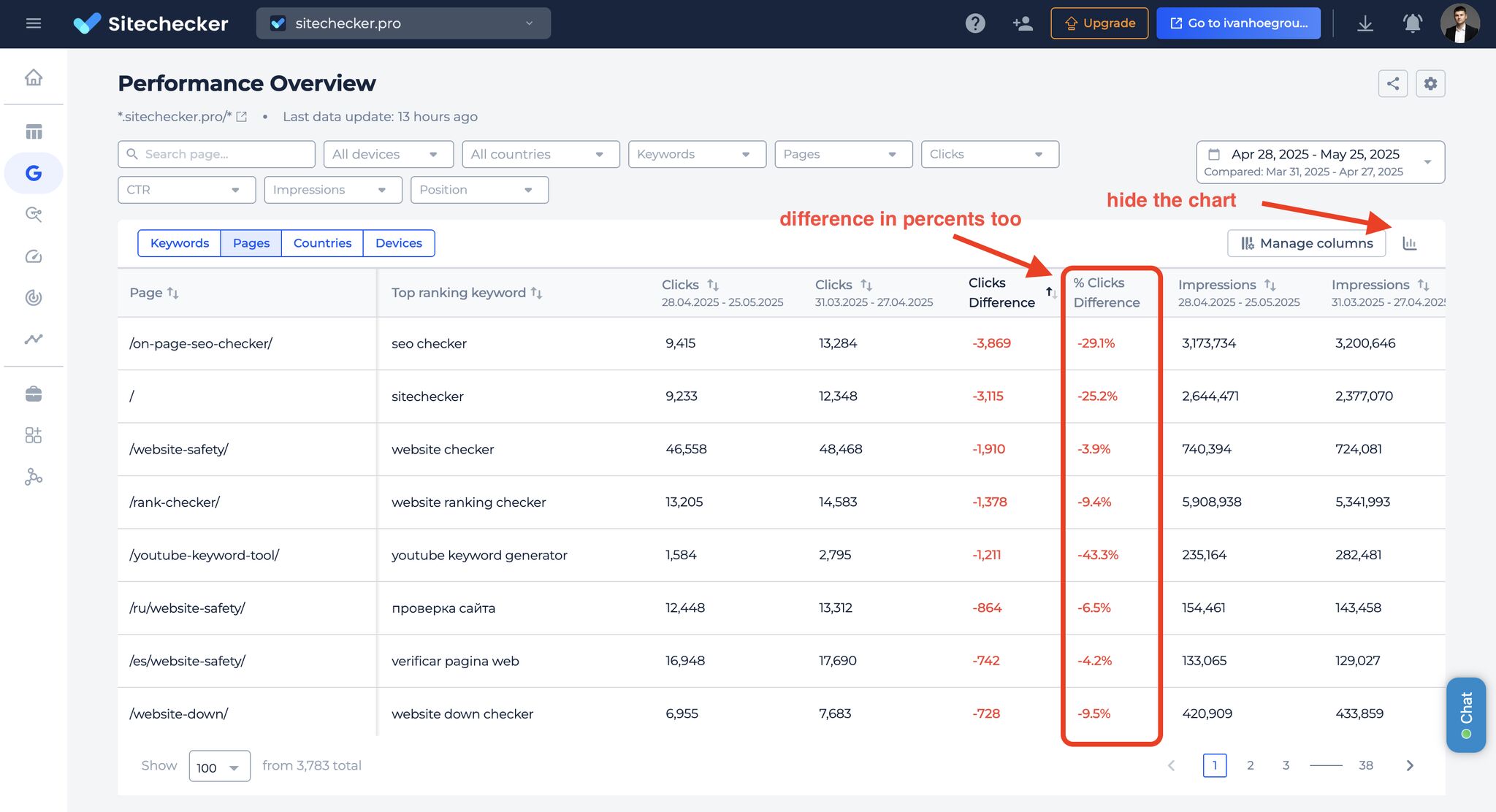Switch to the Keywords tab
The image size is (1496, 812).
point(180,243)
